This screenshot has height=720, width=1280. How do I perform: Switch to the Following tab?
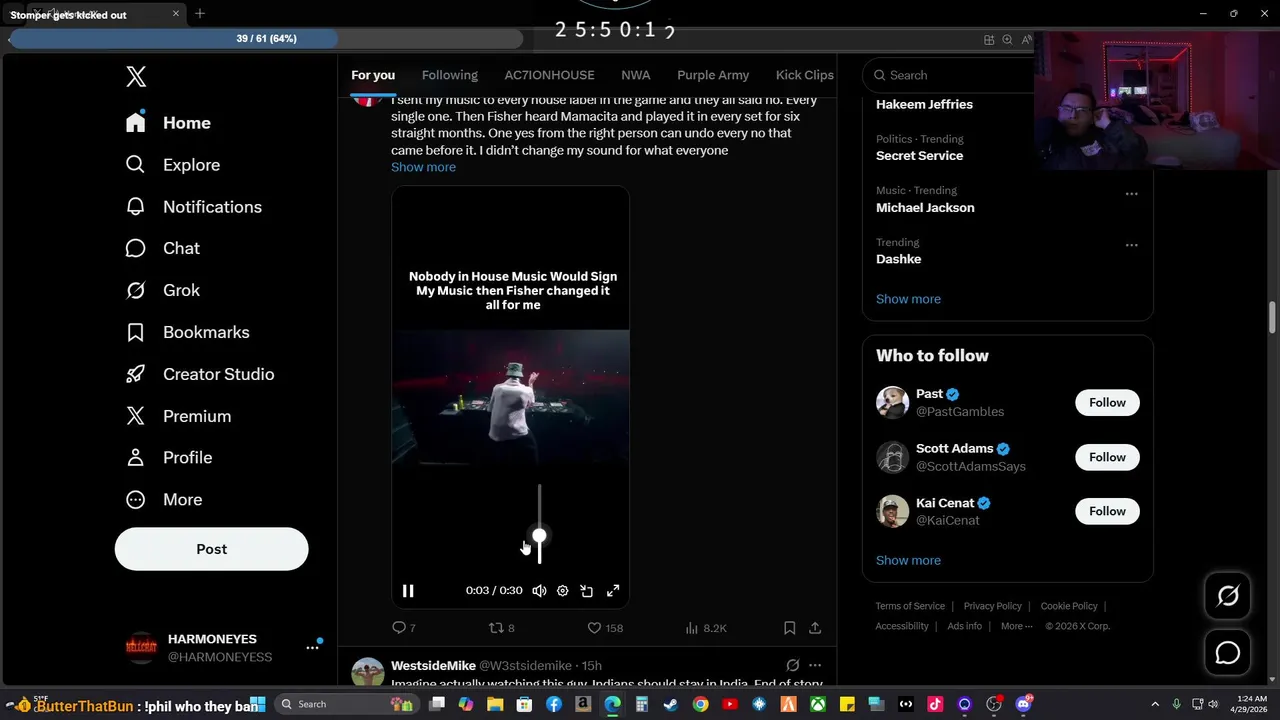click(450, 75)
